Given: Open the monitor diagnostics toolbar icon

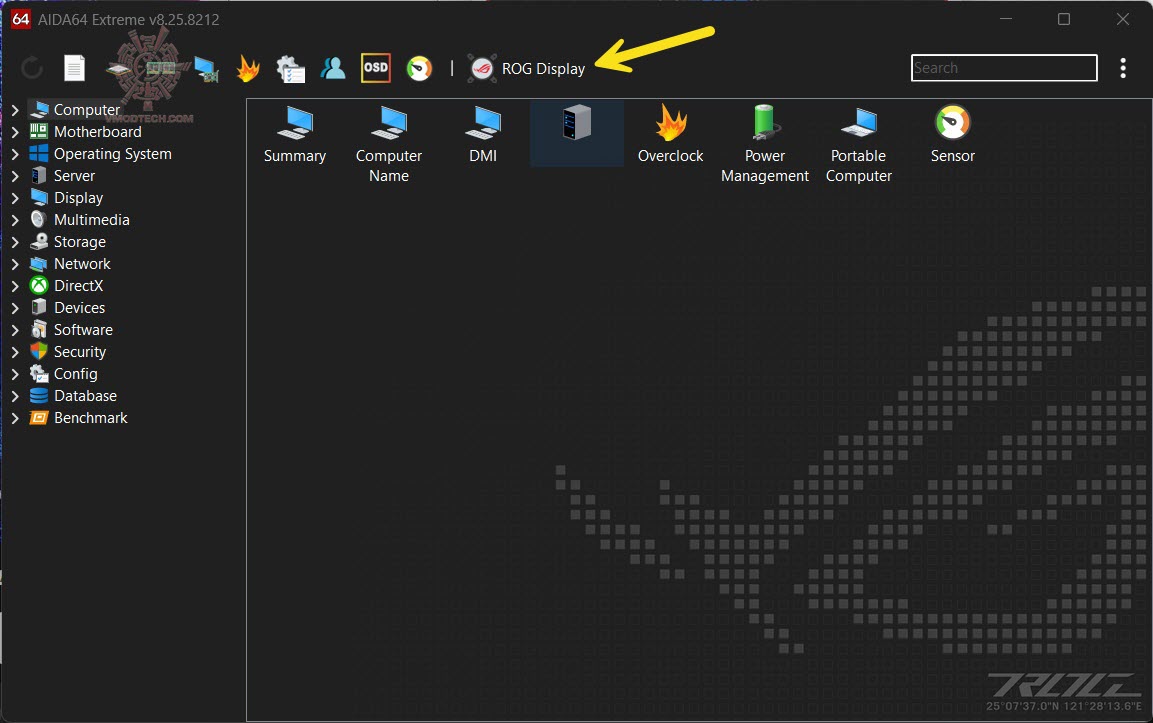Looking at the screenshot, I should [x=207, y=69].
